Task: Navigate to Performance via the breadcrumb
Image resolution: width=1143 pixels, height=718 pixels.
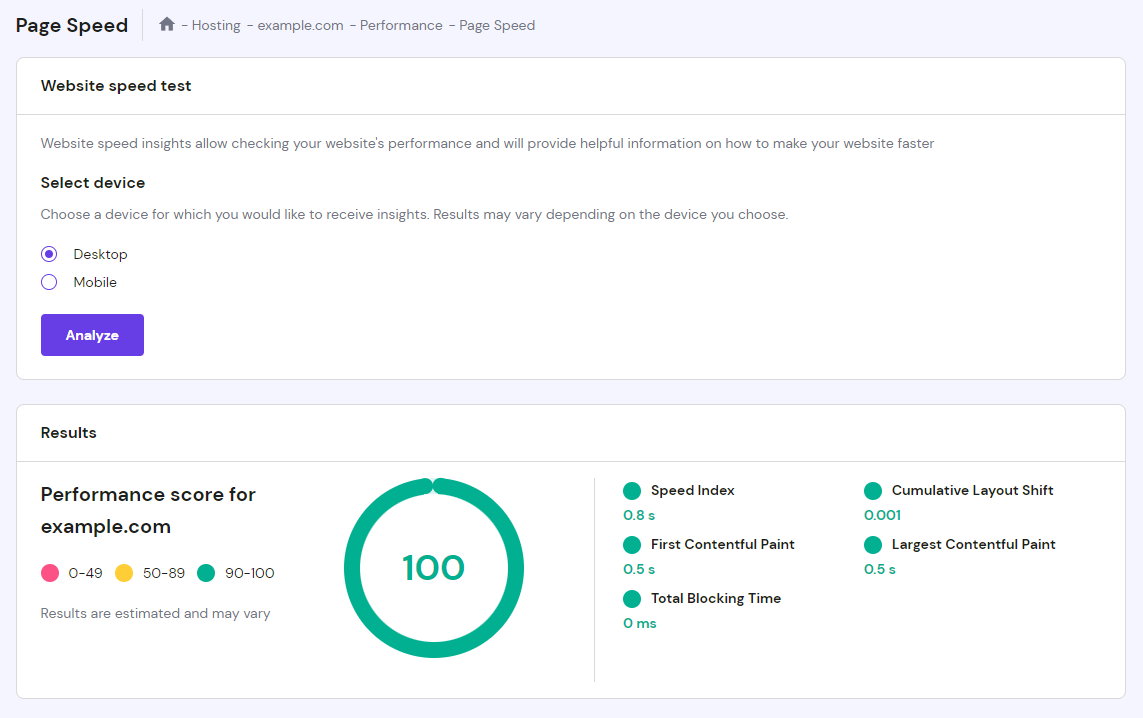Action: tap(401, 25)
